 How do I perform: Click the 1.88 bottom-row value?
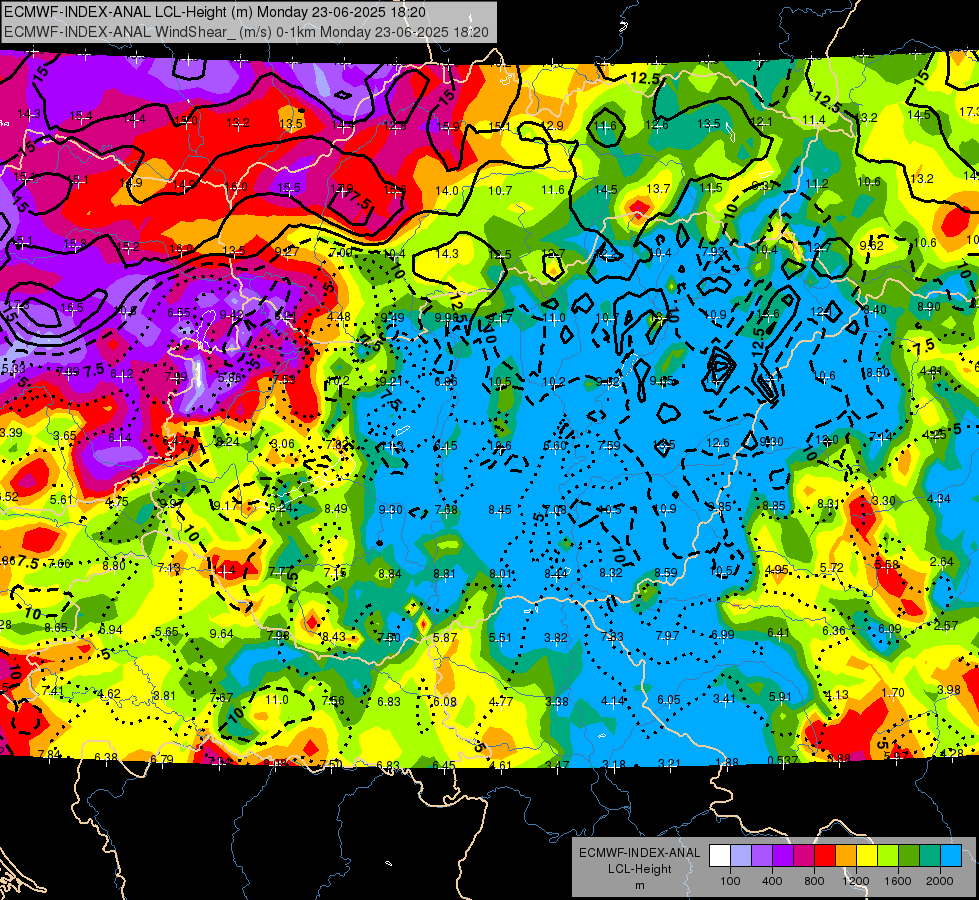pos(727,762)
